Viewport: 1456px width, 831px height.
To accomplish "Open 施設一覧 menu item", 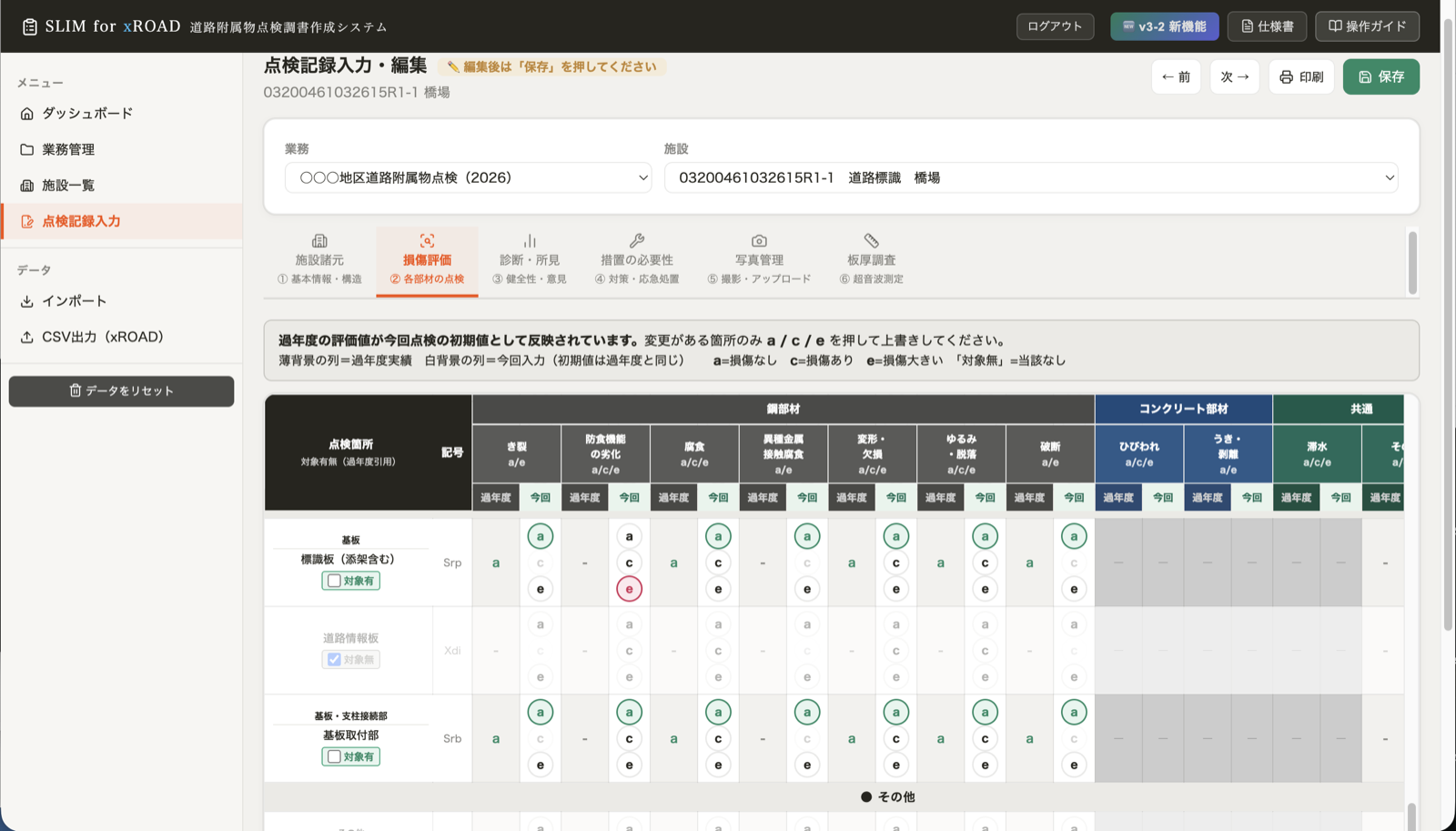I will [x=122, y=186].
